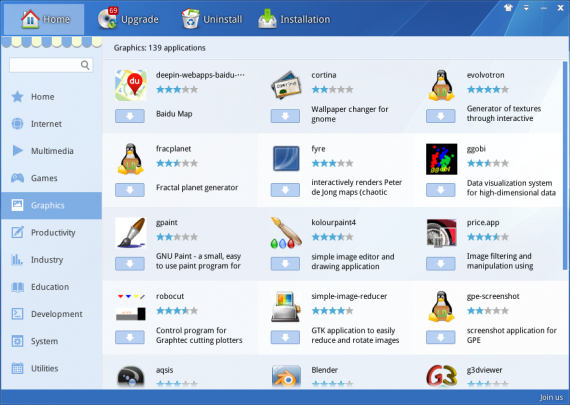Install simple-image-reducer via download button

click(285, 337)
